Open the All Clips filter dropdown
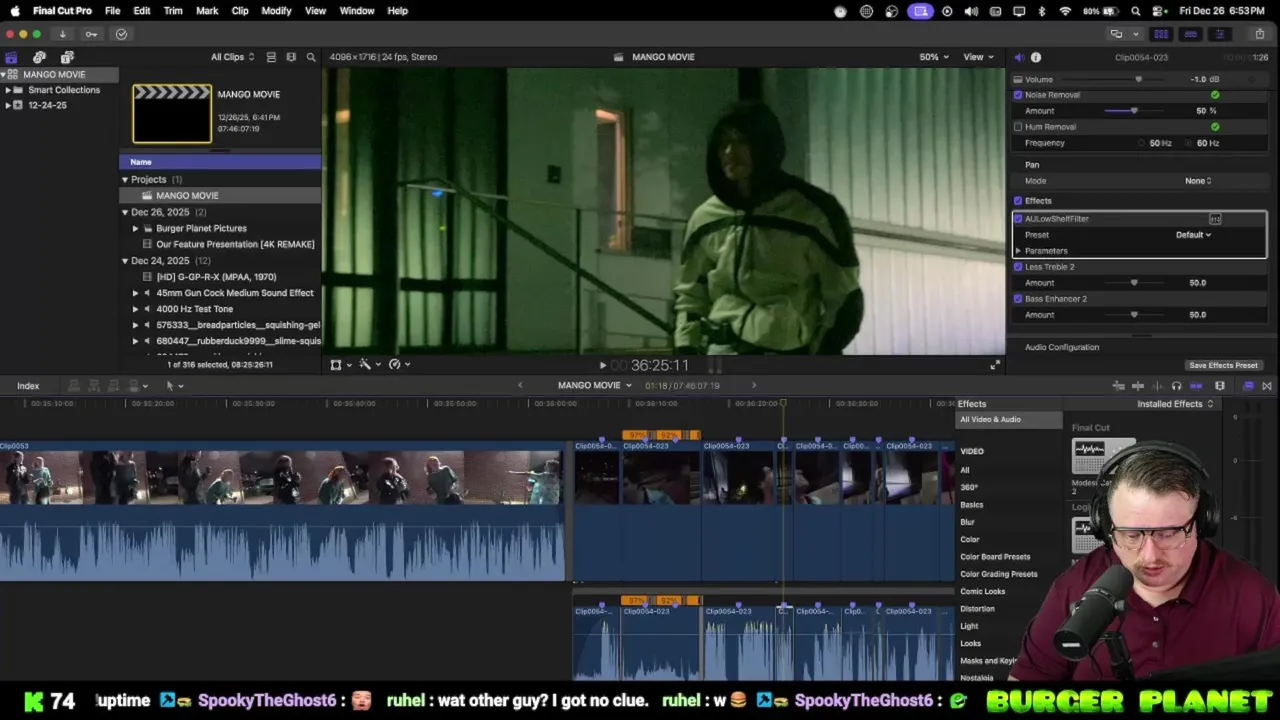 coord(232,57)
